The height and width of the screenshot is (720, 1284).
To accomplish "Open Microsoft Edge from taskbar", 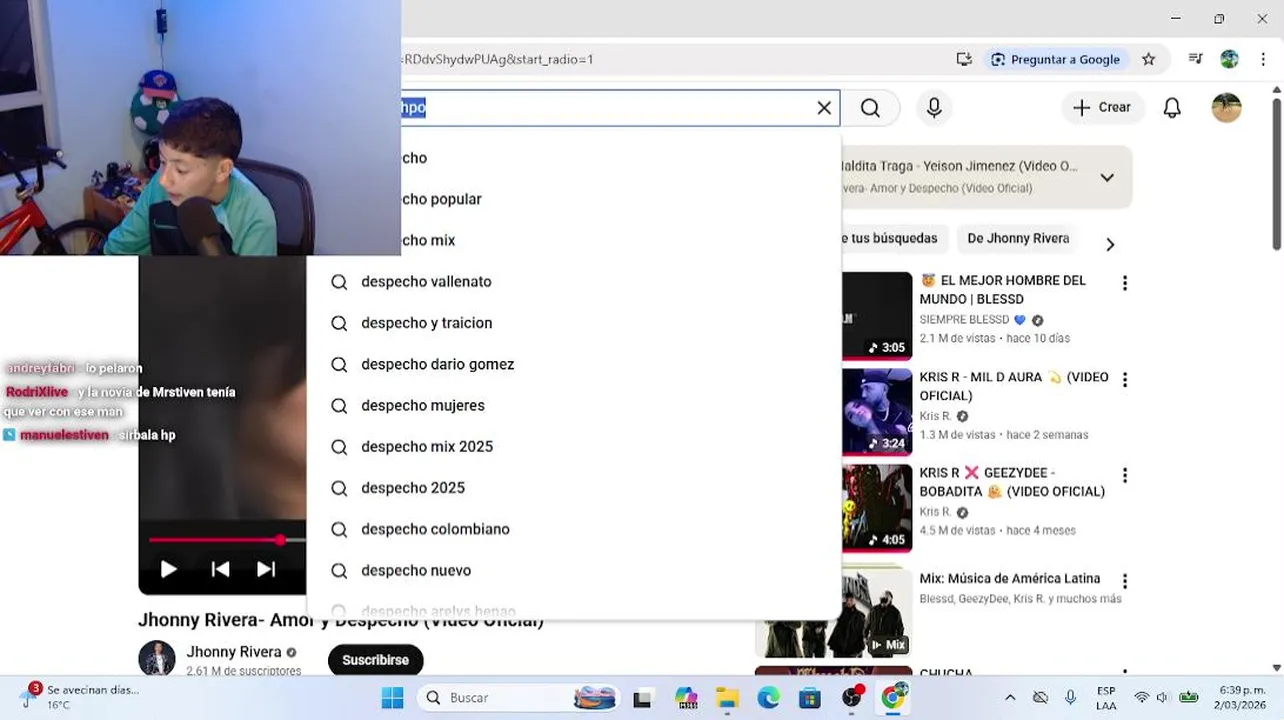I will click(768, 698).
